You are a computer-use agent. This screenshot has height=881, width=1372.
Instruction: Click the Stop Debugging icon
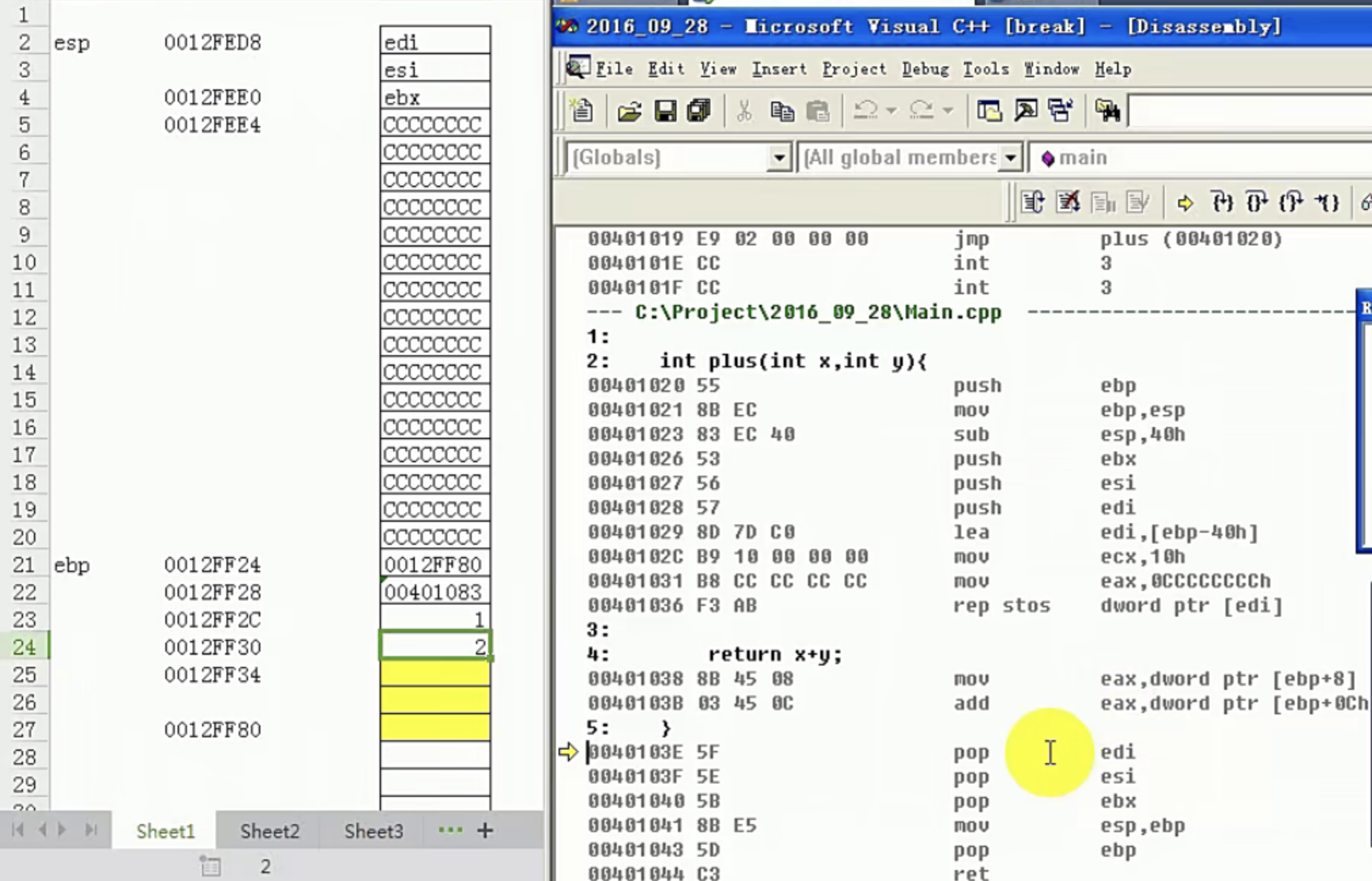(x=1068, y=203)
